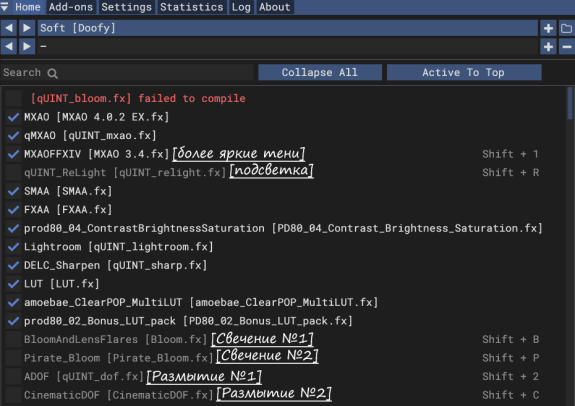Click minus icon on second preset row
Image resolution: width=575 pixels, height=406 pixels.
click(567, 47)
